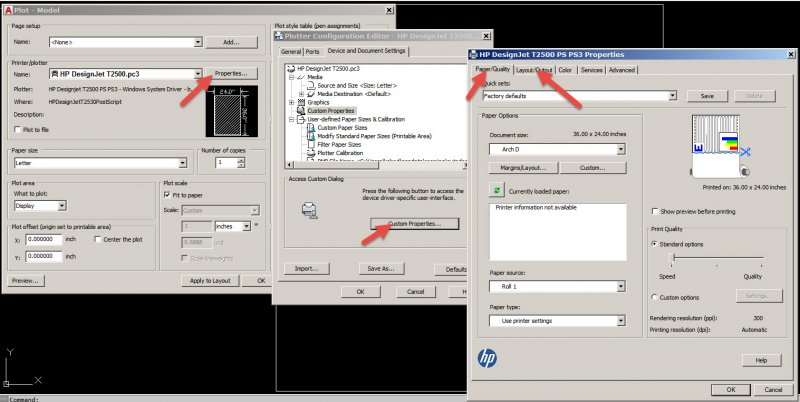Open the What to plot Display dropdown
The width and height of the screenshot is (800, 402).
[x=62, y=206]
